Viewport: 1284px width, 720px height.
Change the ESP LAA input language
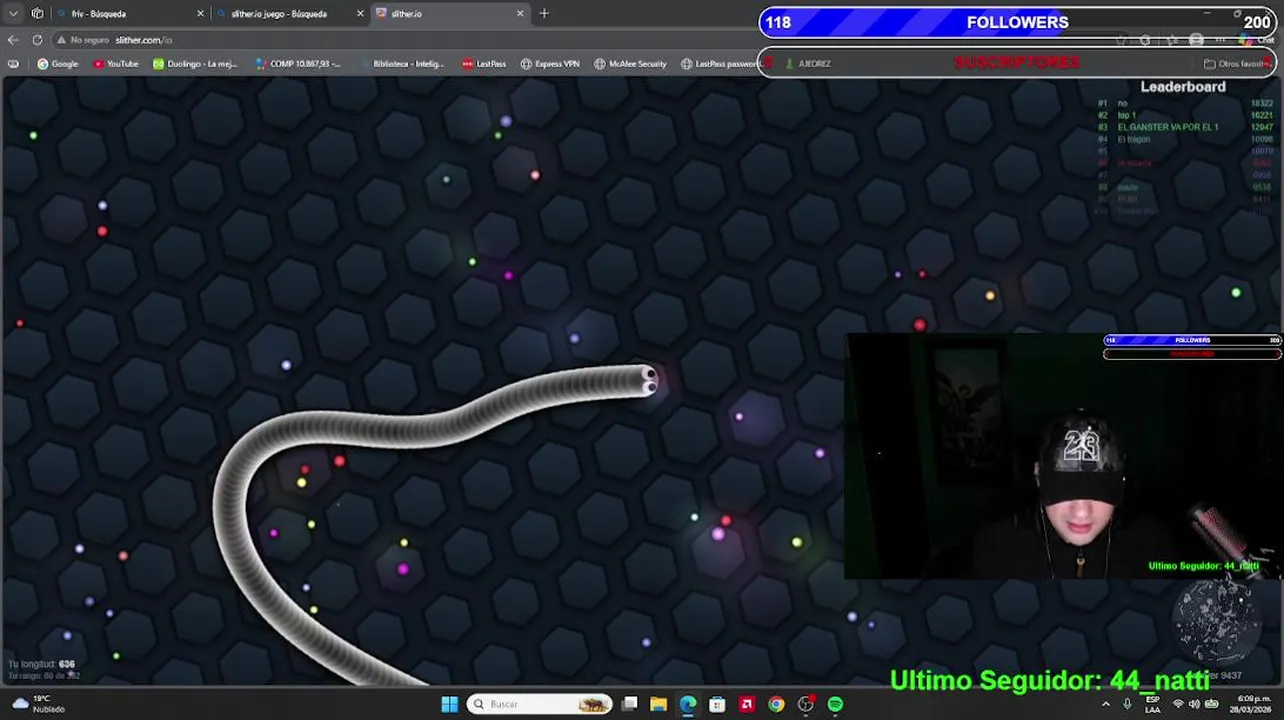pyautogui.click(x=1153, y=704)
